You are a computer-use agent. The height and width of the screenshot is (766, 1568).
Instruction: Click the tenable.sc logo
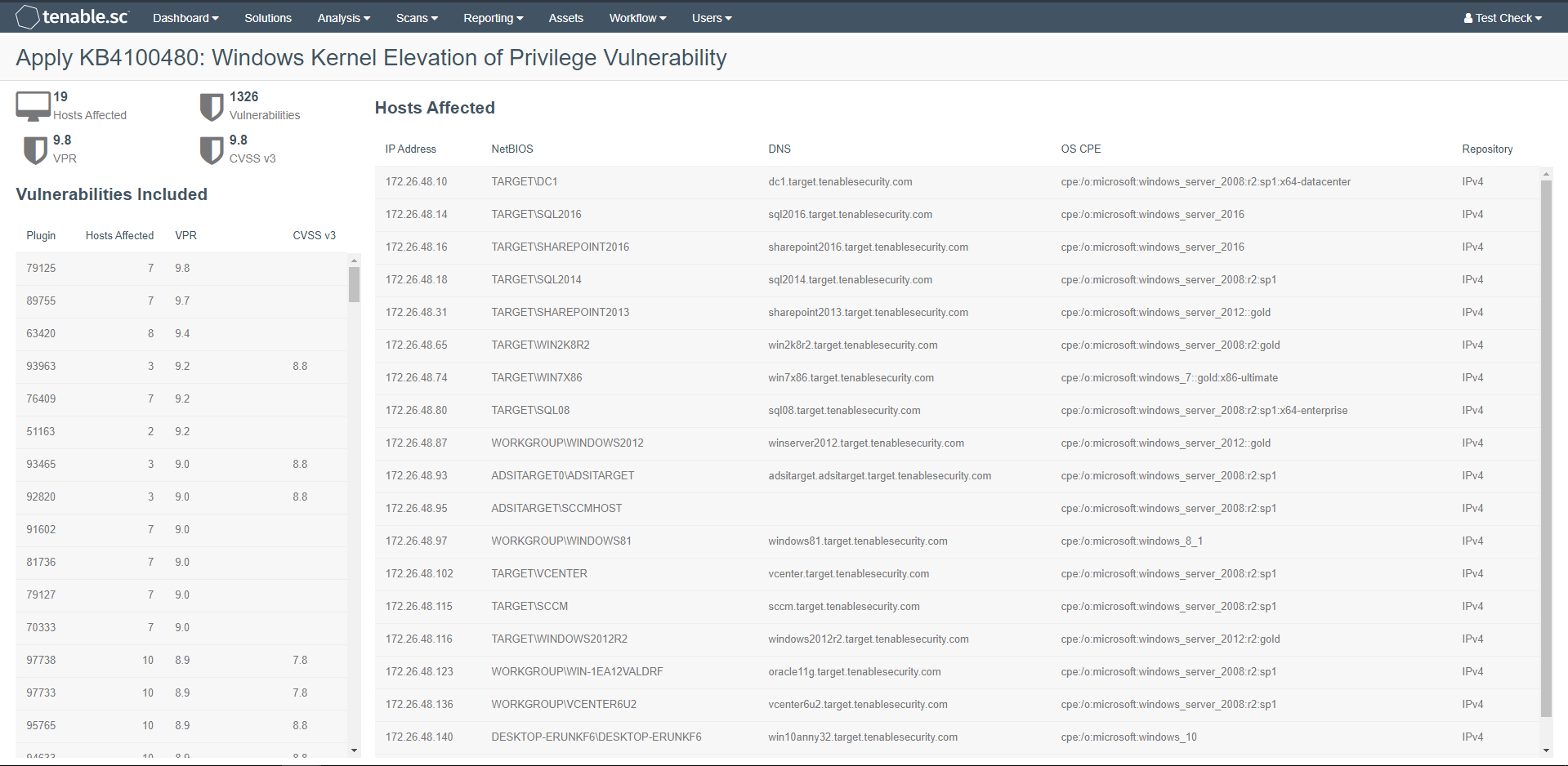click(71, 16)
